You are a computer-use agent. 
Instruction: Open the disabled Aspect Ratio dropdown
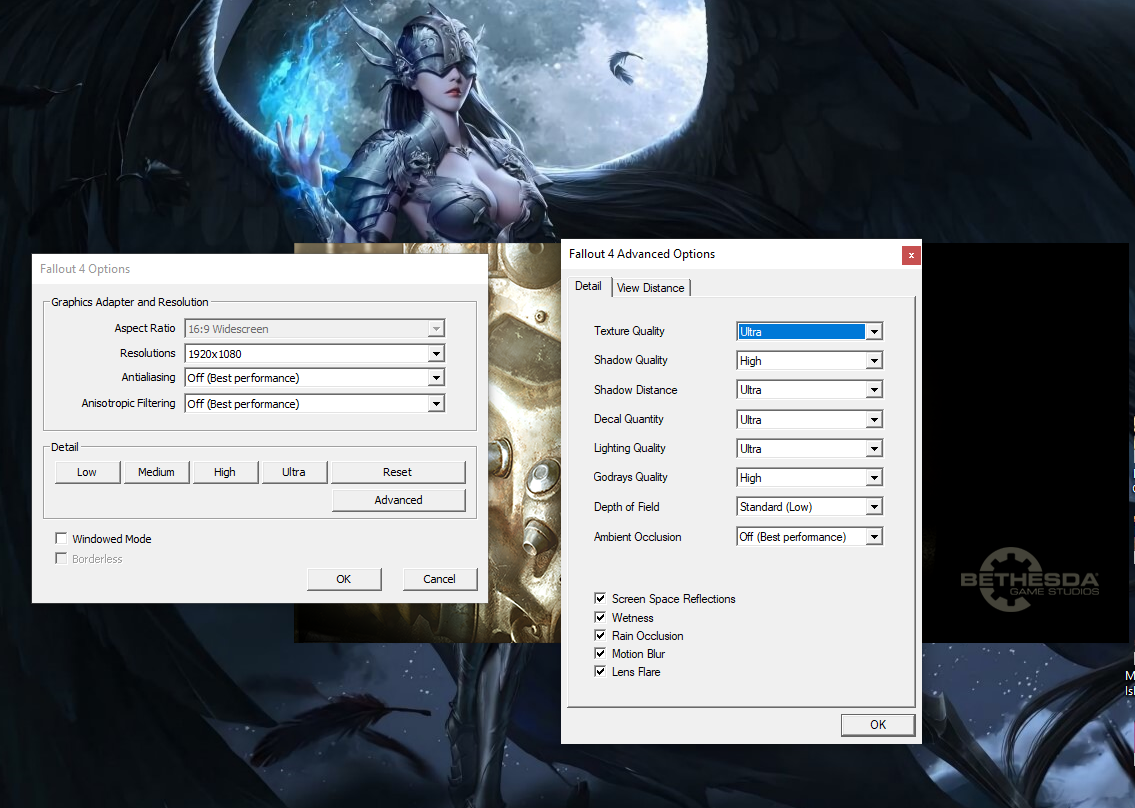(x=314, y=329)
